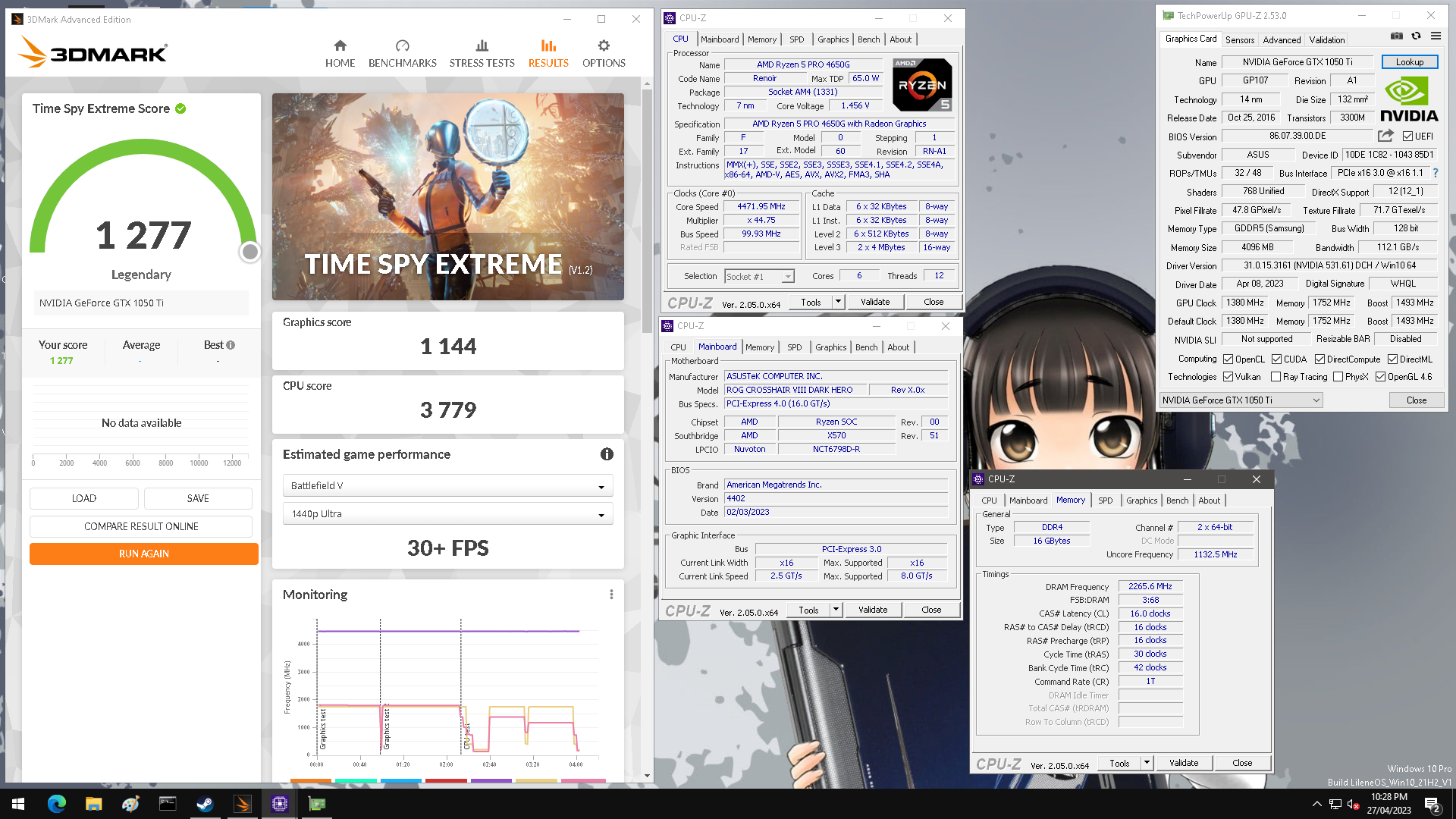Refresh GPU-Z data icon

click(x=1416, y=36)
